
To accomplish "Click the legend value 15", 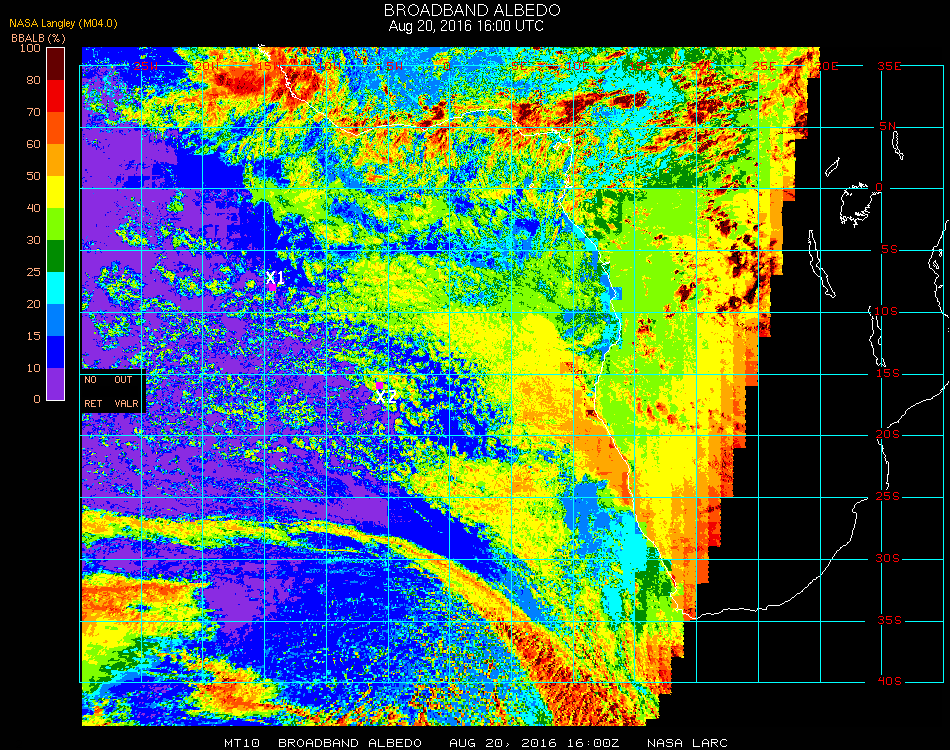I will click(33, 336).
